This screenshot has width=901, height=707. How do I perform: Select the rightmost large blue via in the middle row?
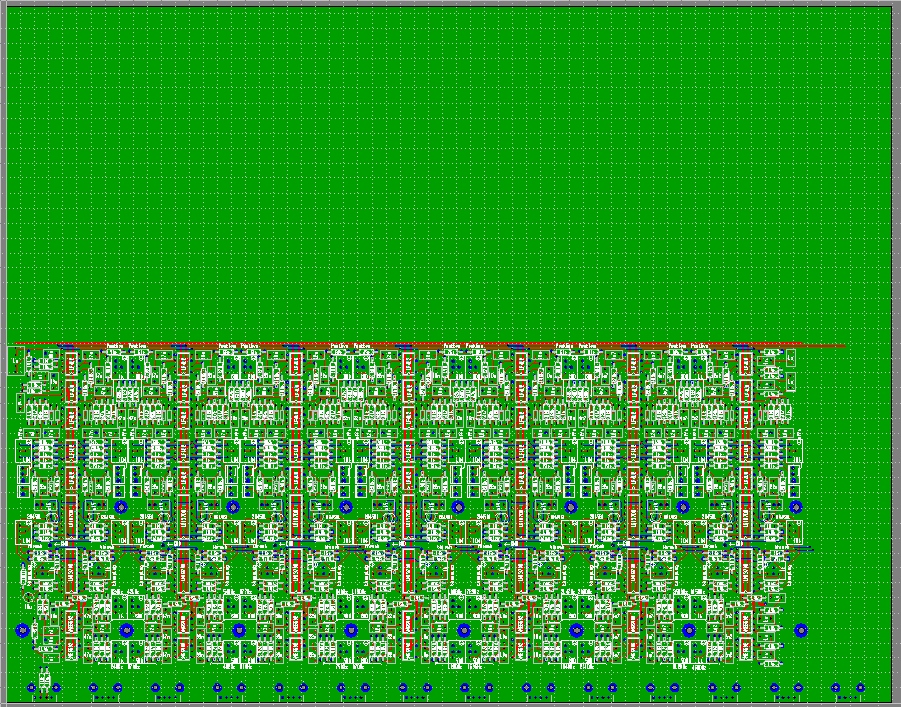796,508
